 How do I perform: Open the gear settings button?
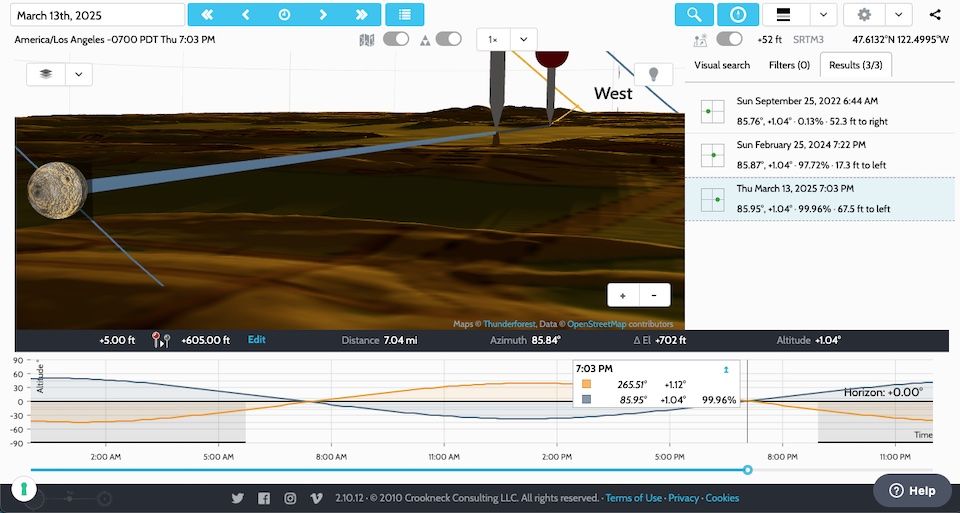pos(864,15)
